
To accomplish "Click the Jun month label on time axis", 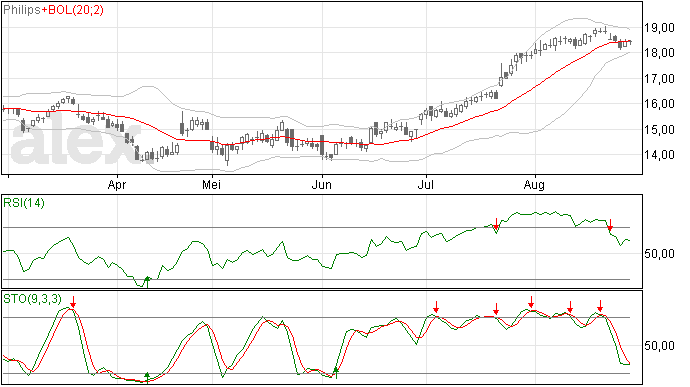I will pos(321,185).
